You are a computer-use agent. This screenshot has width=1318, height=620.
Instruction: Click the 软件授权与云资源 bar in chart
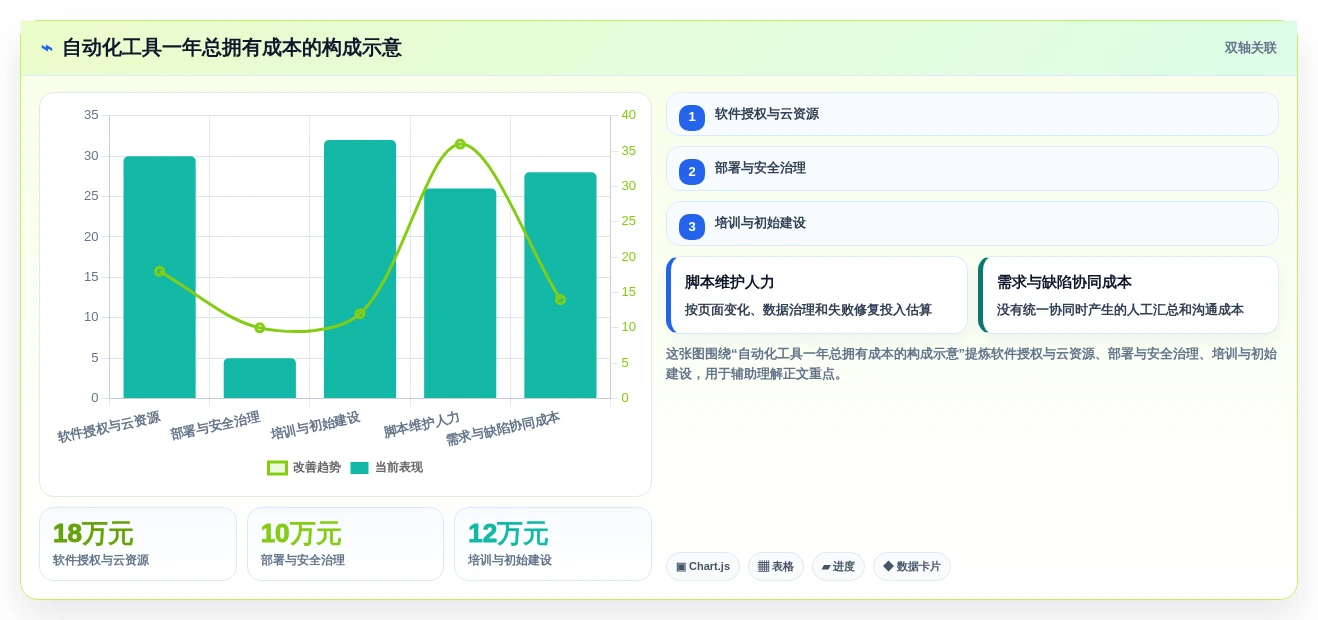160,277
